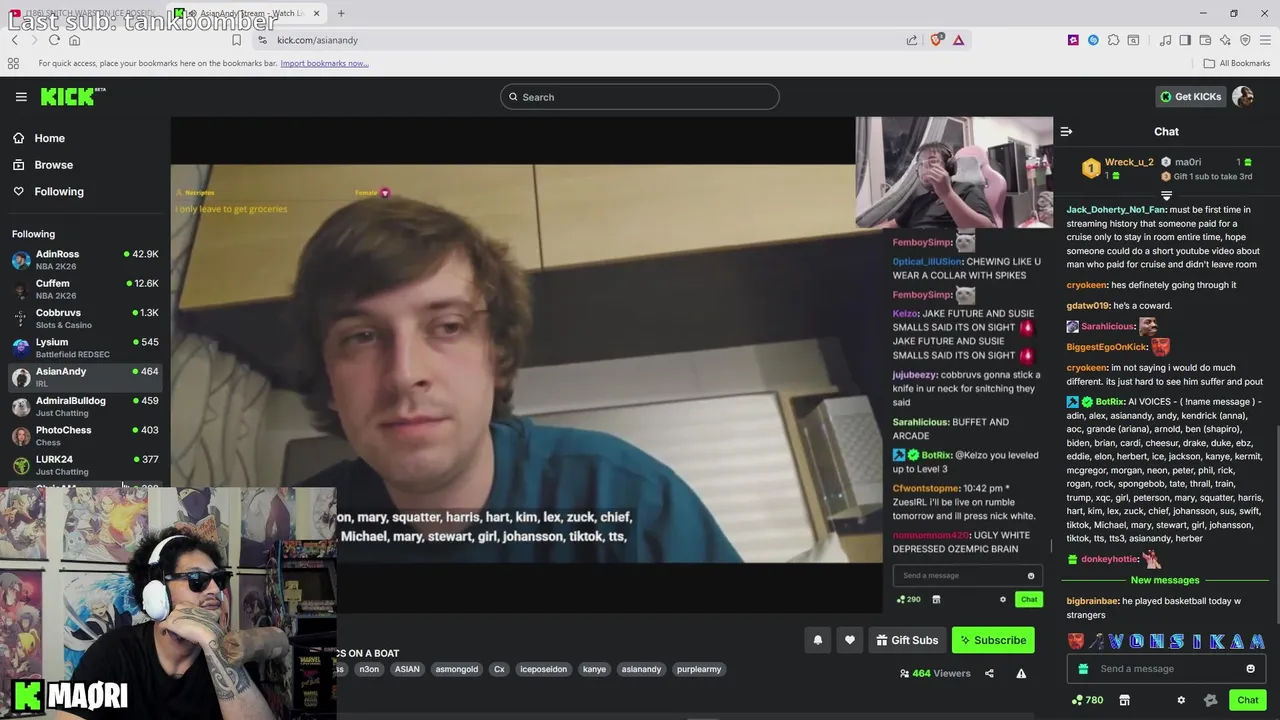Select the AsianAndy Stream tab
This screenshot has width=1280, height=720.
247,13
